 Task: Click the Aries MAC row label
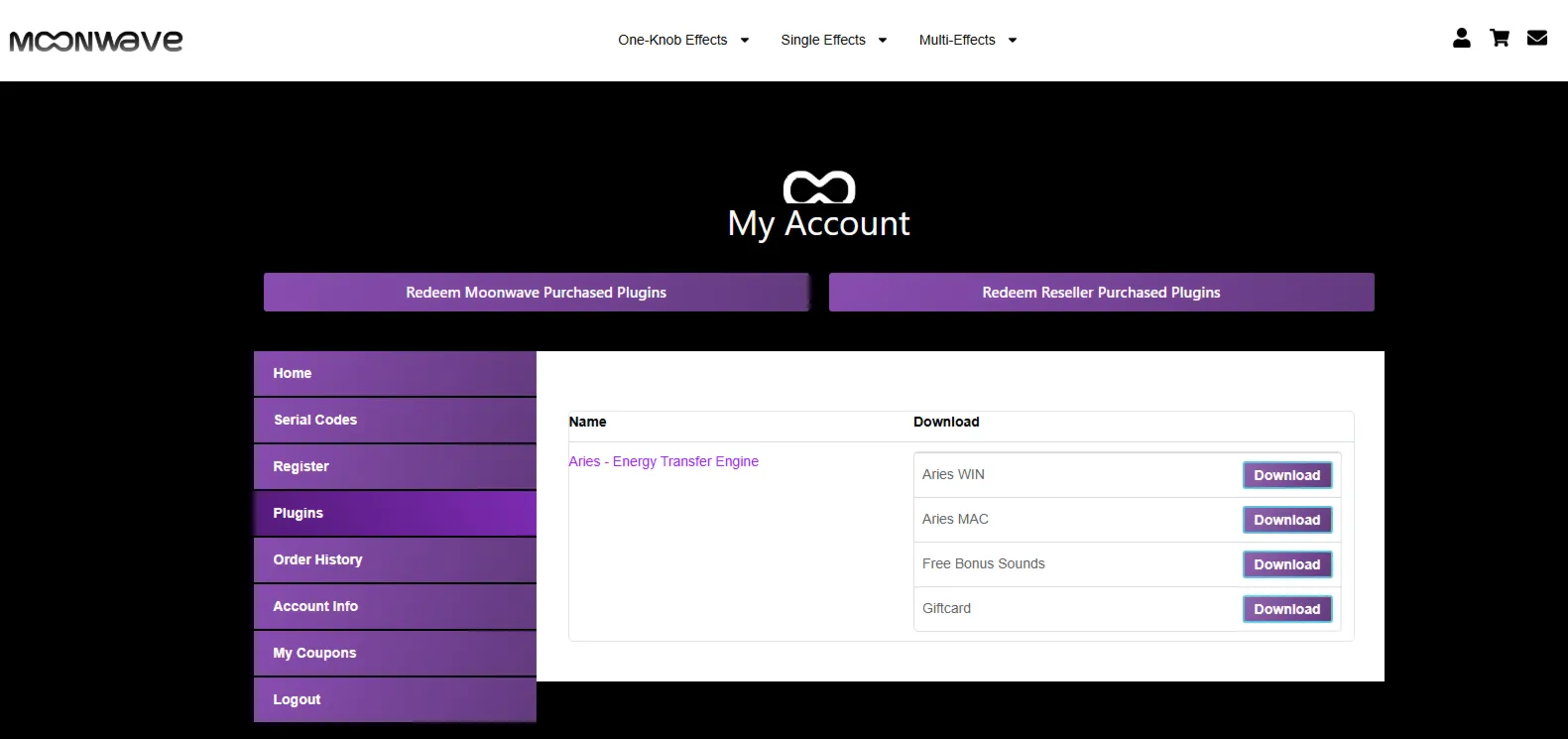(955, 519)
